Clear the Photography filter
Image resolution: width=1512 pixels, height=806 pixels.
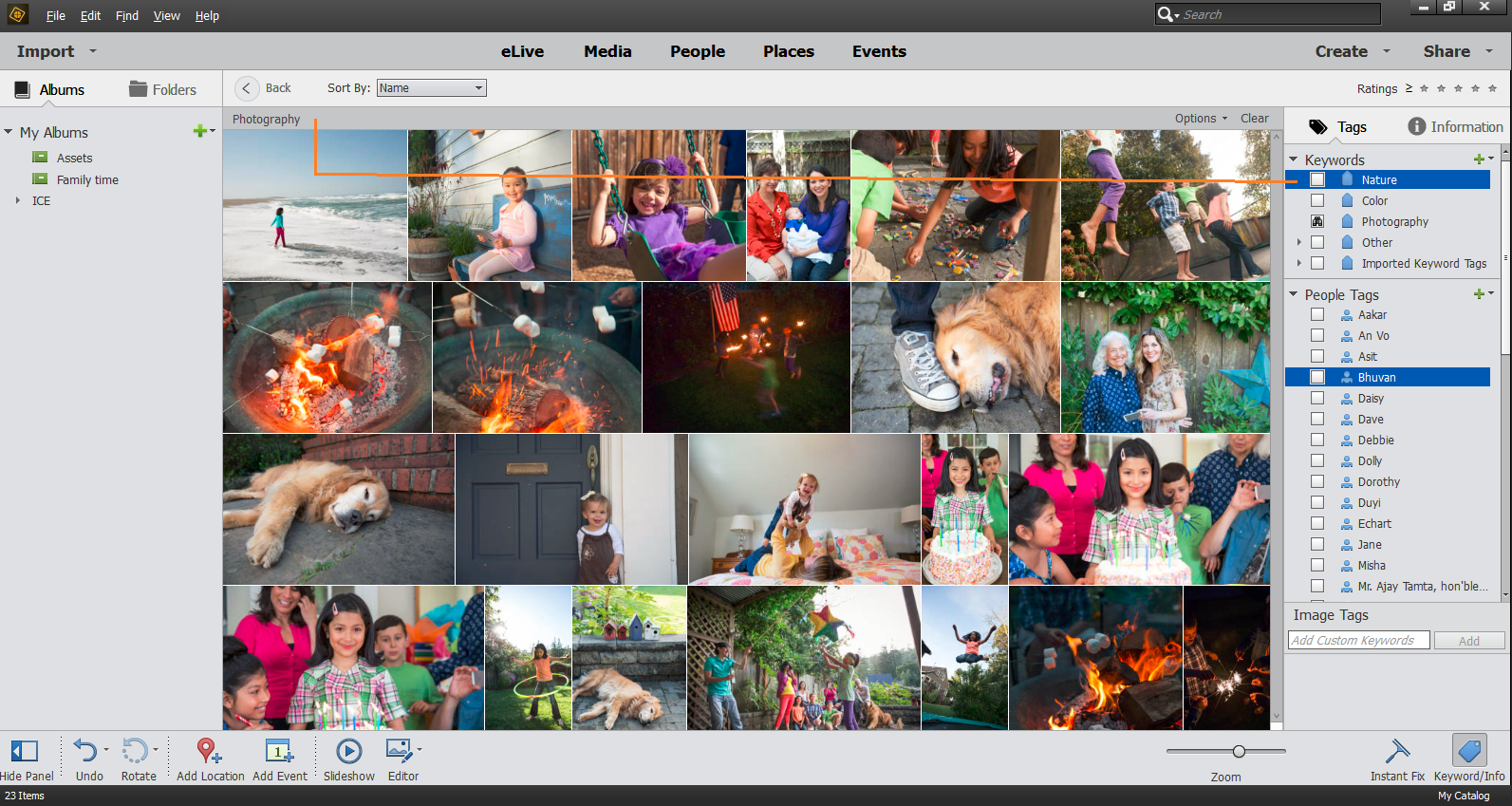tap(1254, 119)
